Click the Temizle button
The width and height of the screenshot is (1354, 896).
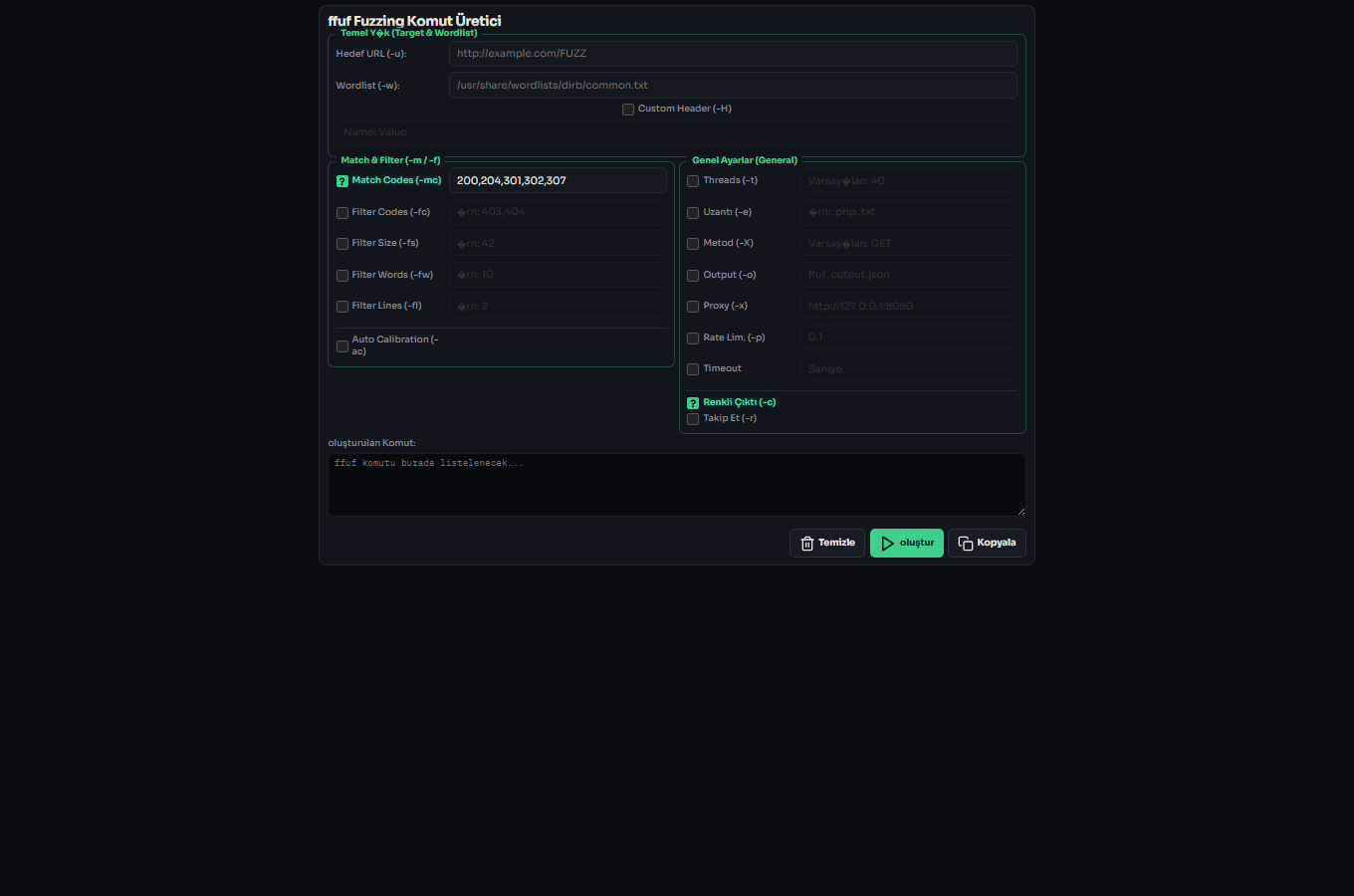pyautogui.click(x=827, y=544)
